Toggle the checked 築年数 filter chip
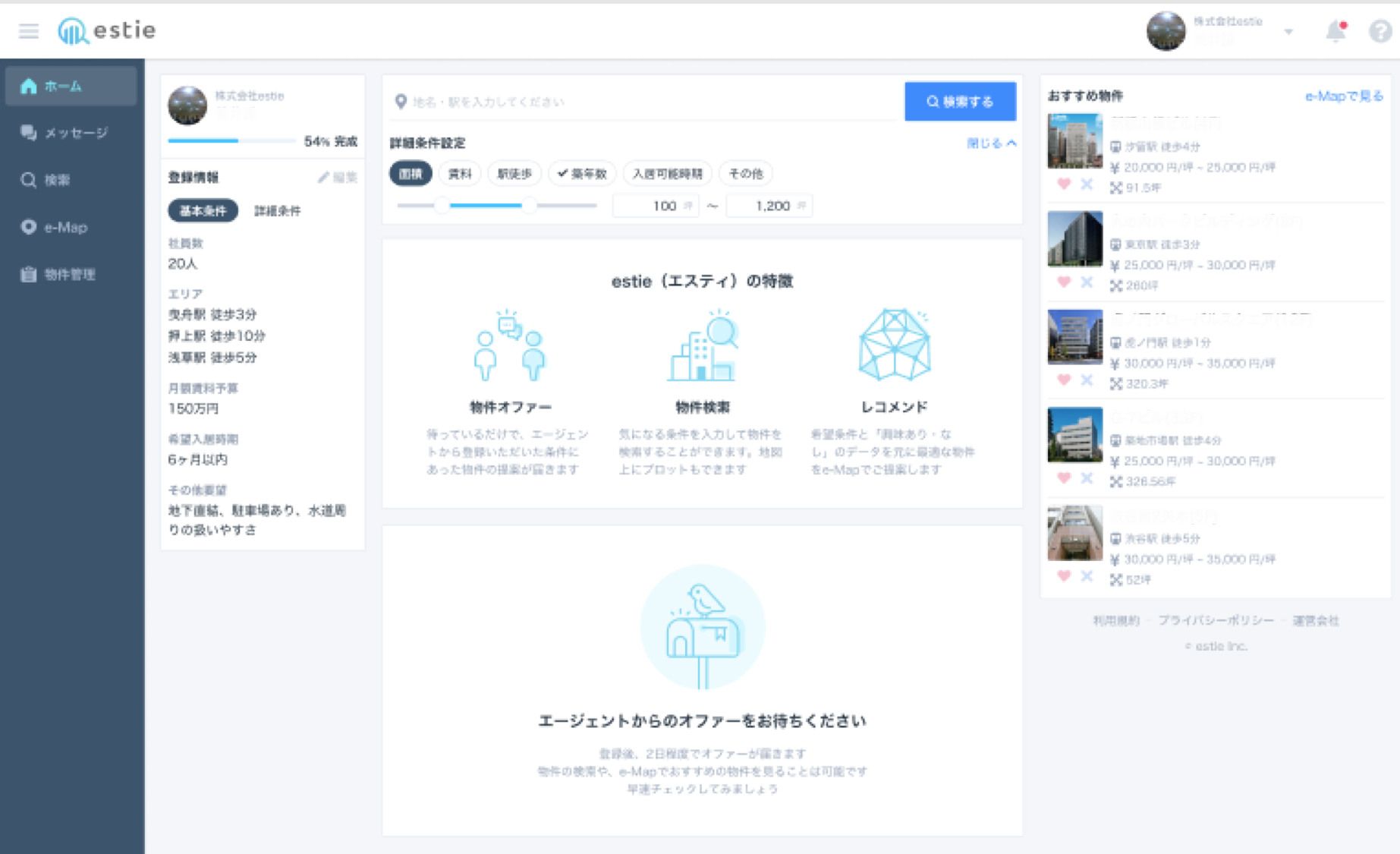This screenshot has width=1400, height=854. click(x=582, y=174)
